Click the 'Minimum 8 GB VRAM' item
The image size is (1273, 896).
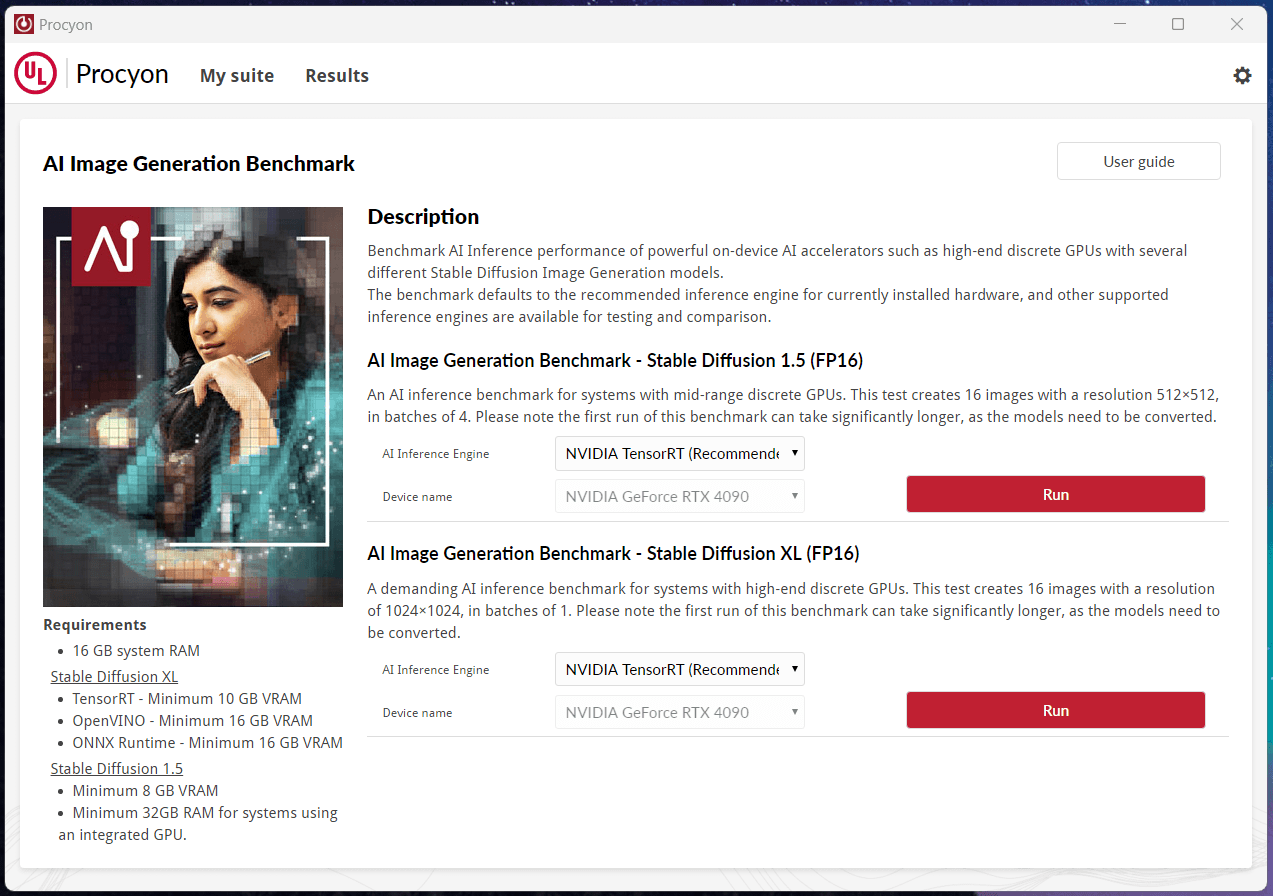tap(145, 791)
